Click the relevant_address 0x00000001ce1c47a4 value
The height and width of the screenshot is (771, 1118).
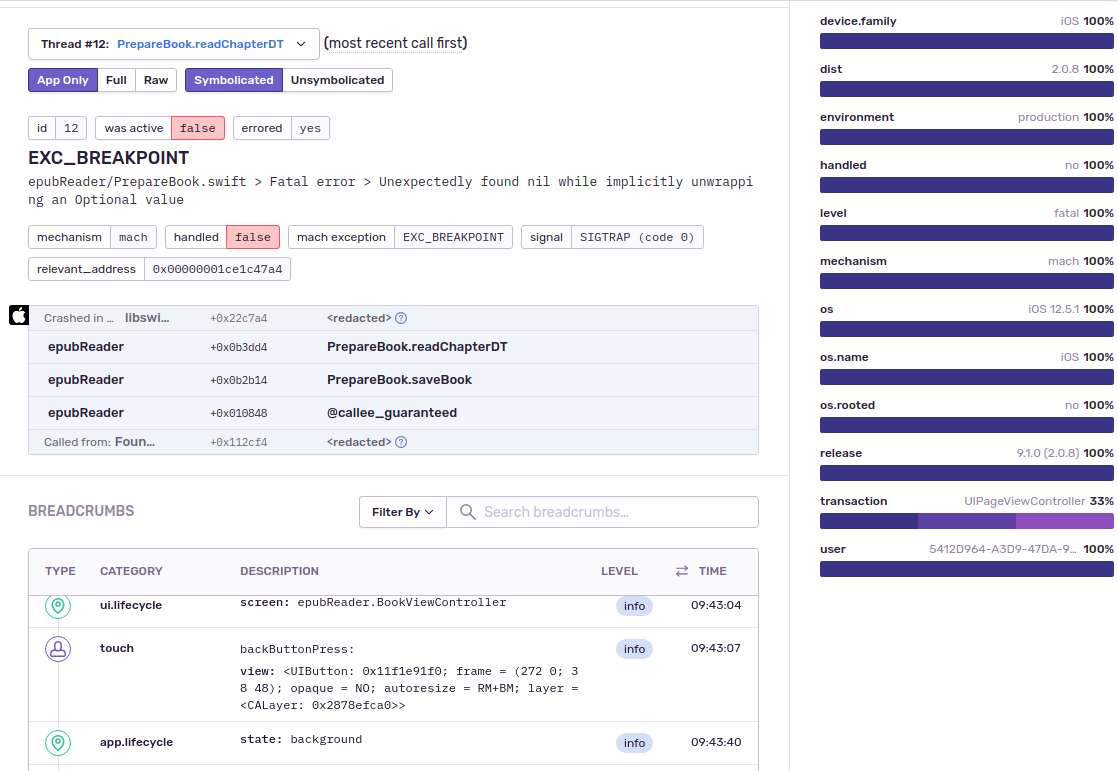(x=217, y=270)
